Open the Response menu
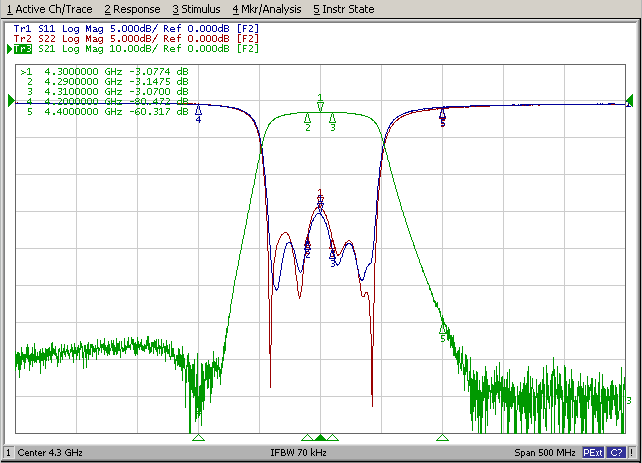This screenshot has height=463, width=642. [132, 9]
